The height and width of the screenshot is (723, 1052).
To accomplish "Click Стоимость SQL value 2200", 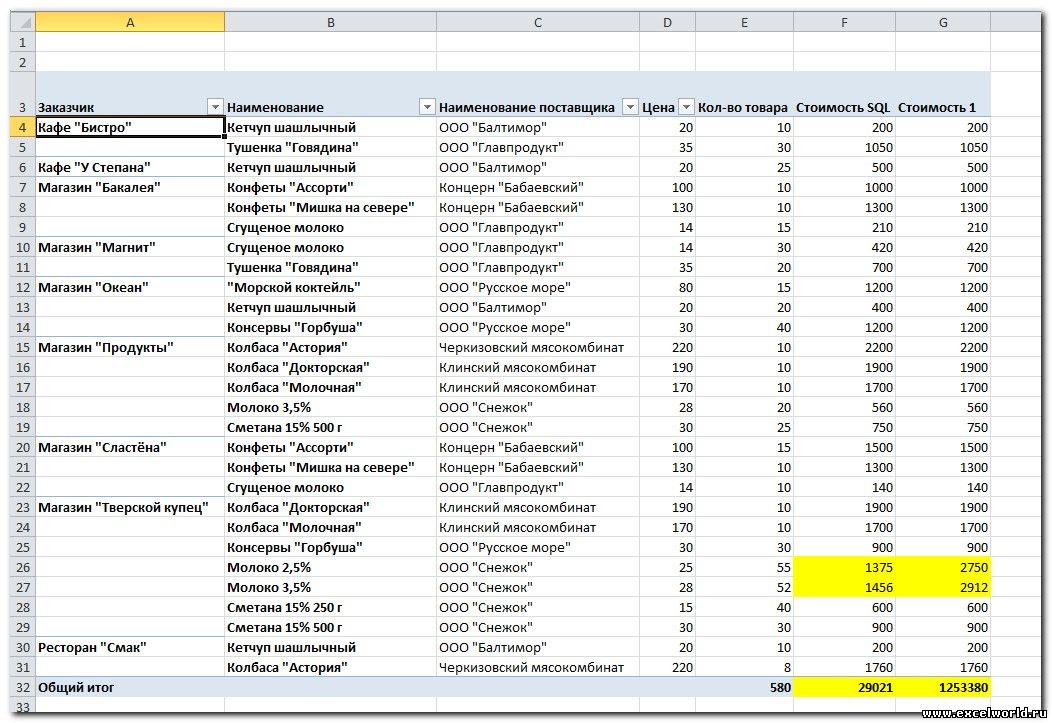I will (x=844, y=347).
